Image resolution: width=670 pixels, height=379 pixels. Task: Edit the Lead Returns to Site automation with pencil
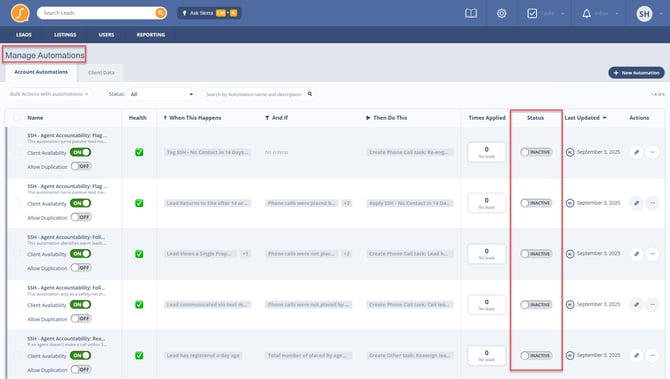click(636, 203)
